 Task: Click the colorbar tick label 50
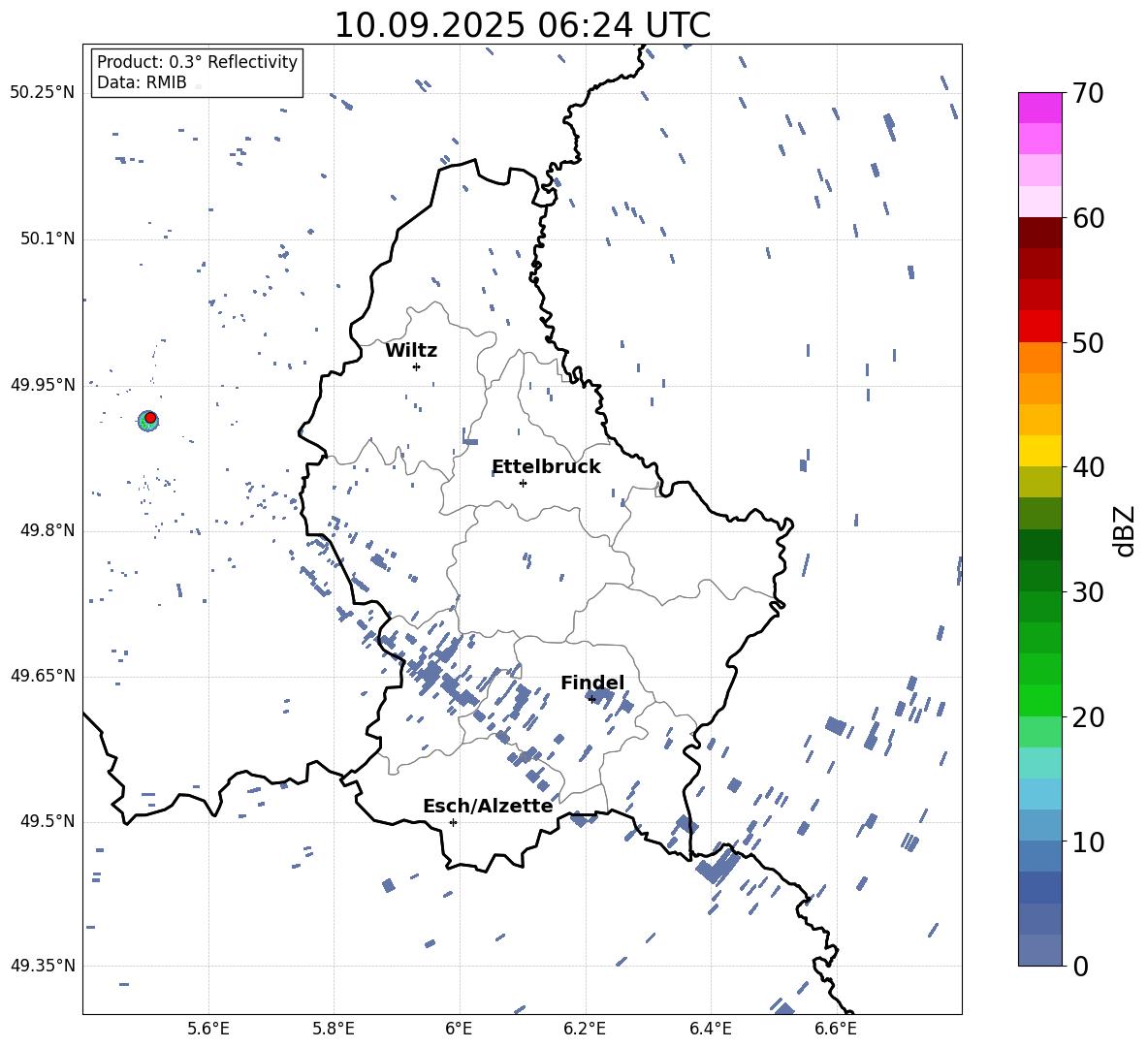[1088, 342]
